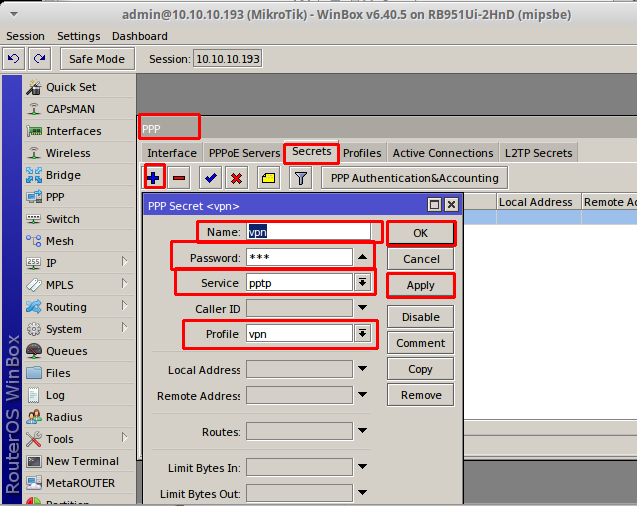Expand the Tools submenu
This screenshot has width=637, height=506.
tap(125, 438)
